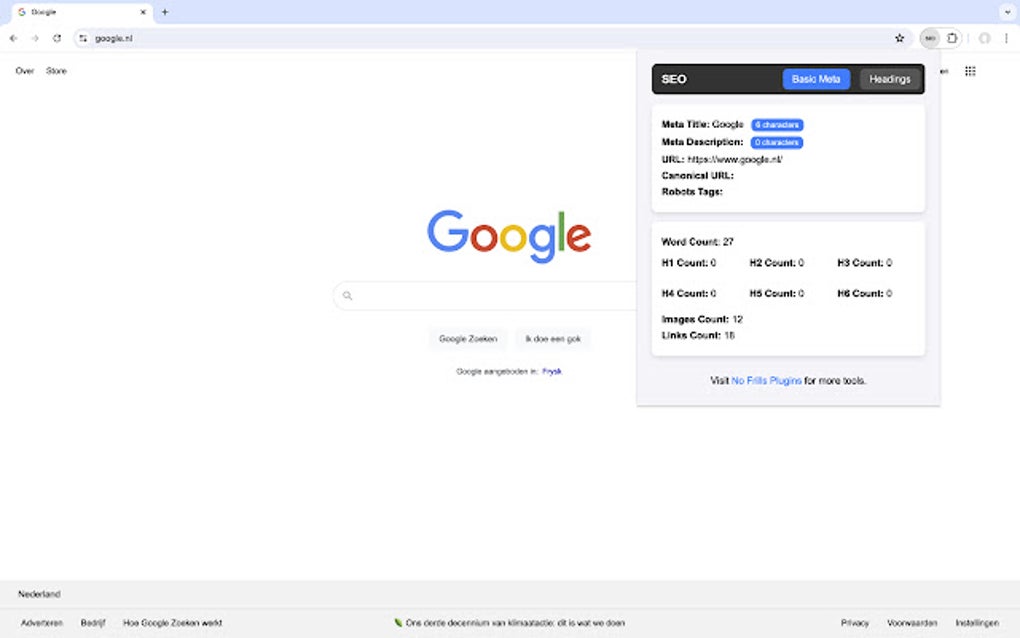Screen dimensions: 1020x638
Task: Open a new browser tab with plus button
Action: [165, 12]
